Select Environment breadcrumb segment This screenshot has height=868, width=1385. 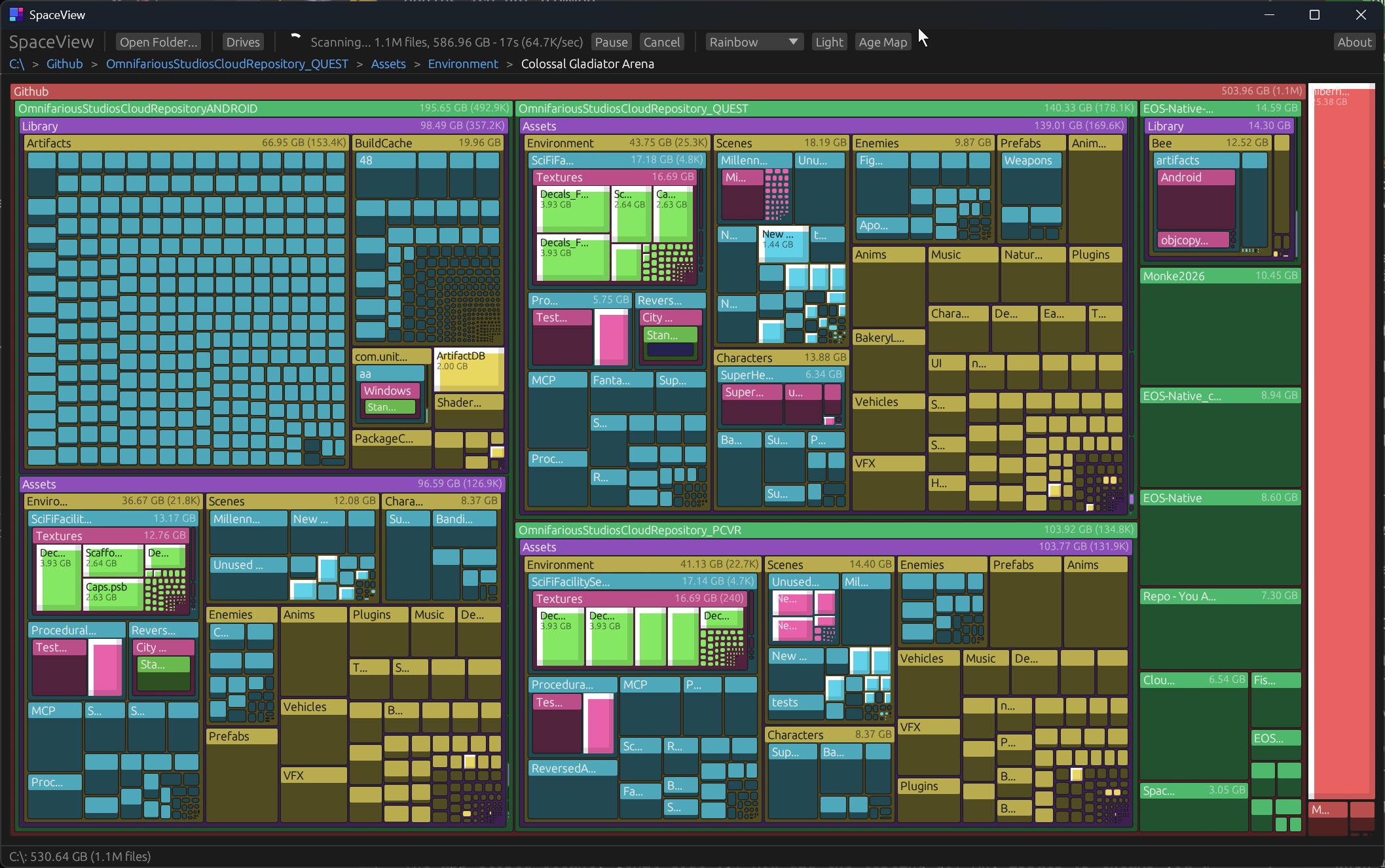tap(463, 63)
